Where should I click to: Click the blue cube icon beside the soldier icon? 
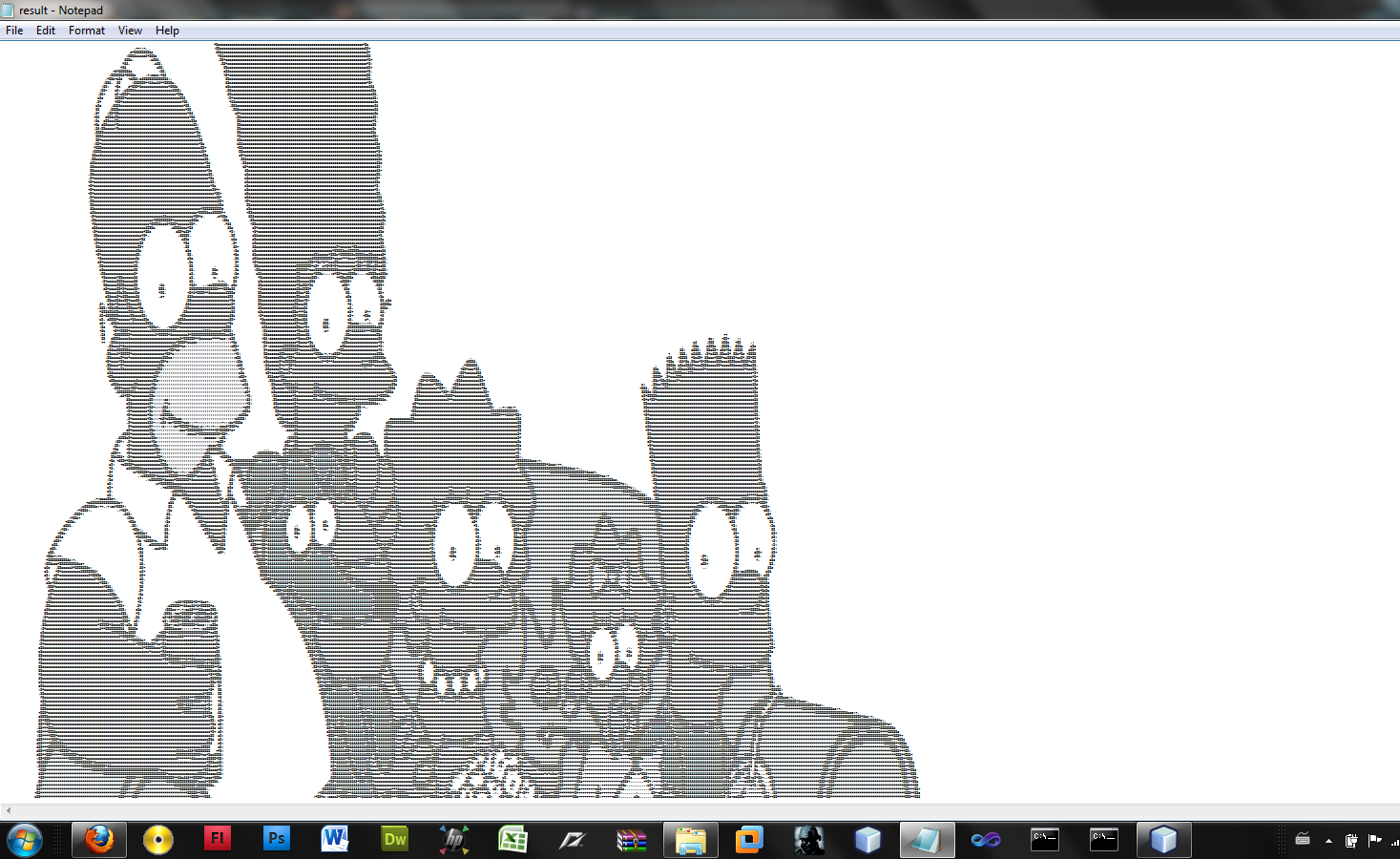coord(867,840)
